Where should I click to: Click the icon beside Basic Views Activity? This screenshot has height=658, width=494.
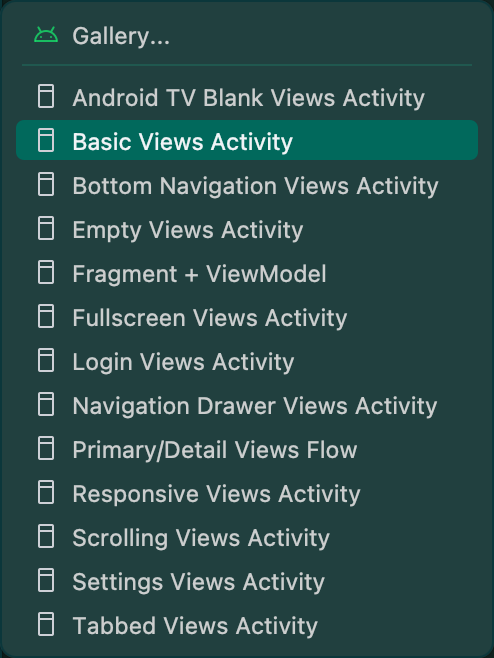[46, 140]
